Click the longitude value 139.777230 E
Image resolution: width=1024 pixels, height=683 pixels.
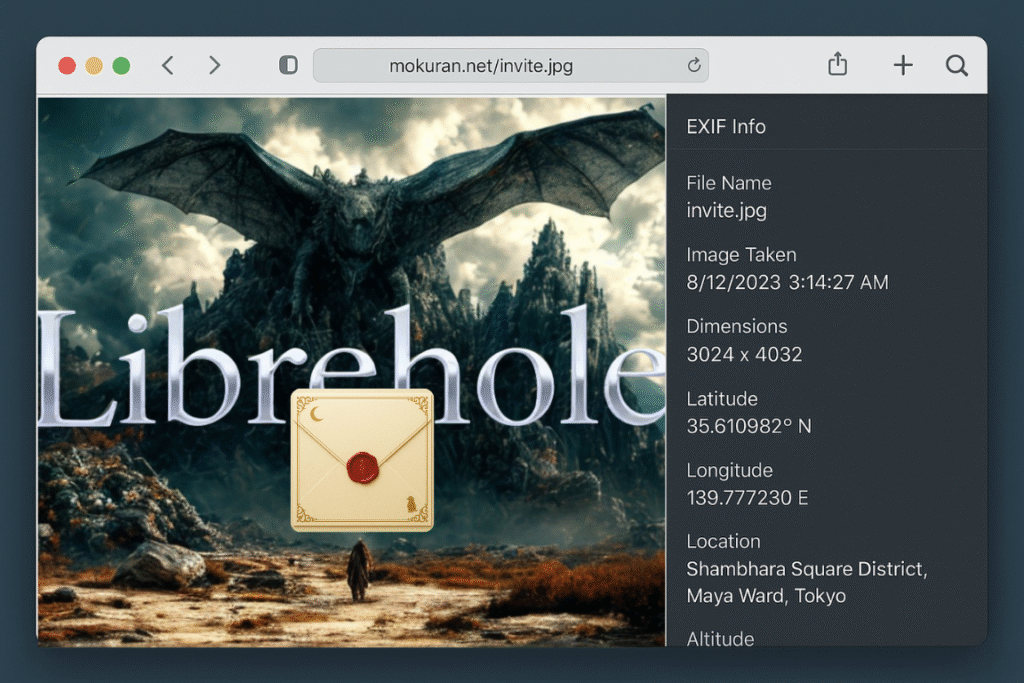click(x=746, y=498)
